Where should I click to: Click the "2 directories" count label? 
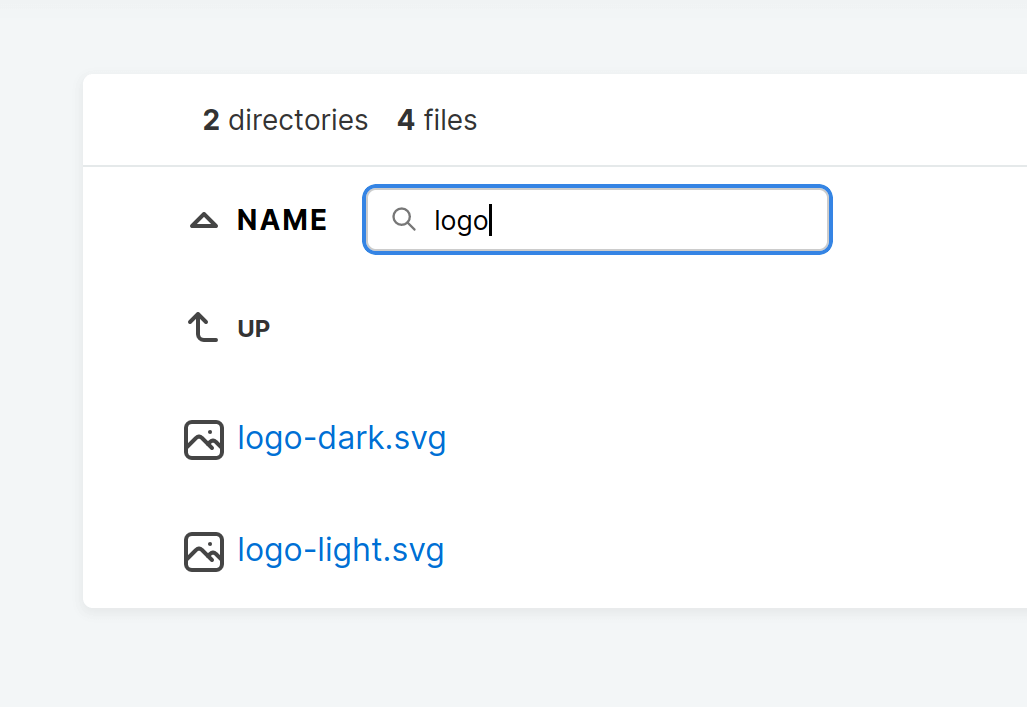(285, 120)
